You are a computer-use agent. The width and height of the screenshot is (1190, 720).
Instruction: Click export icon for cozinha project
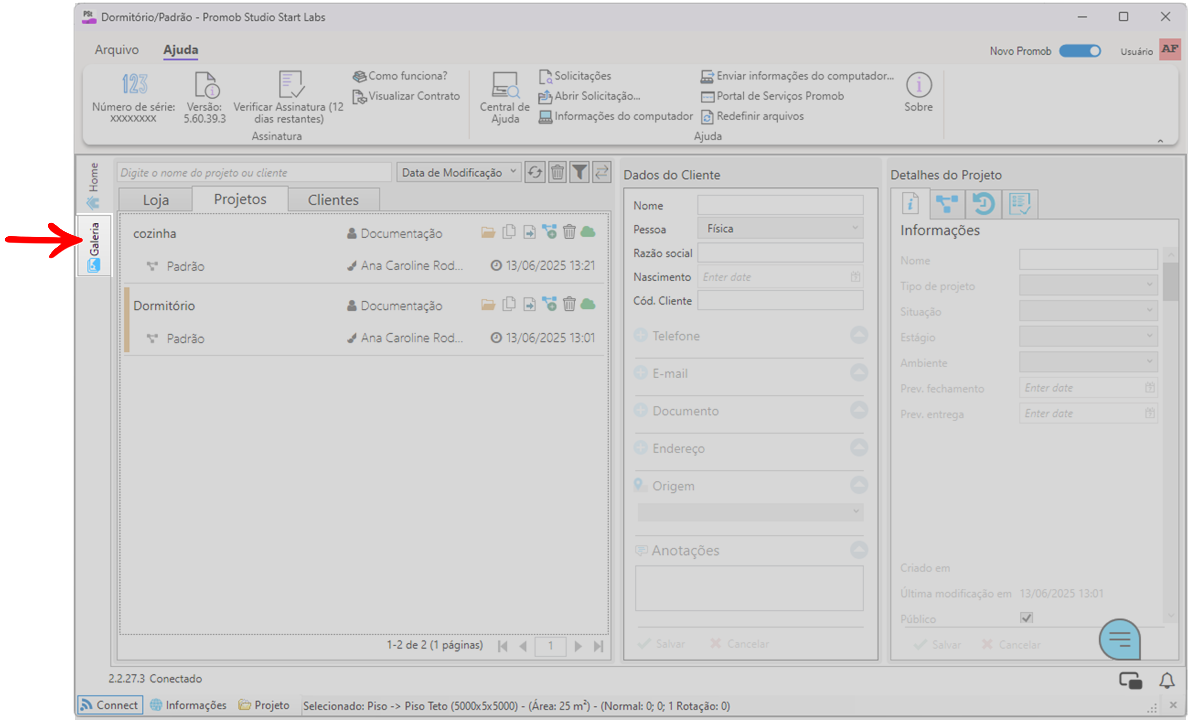(529, 232)
